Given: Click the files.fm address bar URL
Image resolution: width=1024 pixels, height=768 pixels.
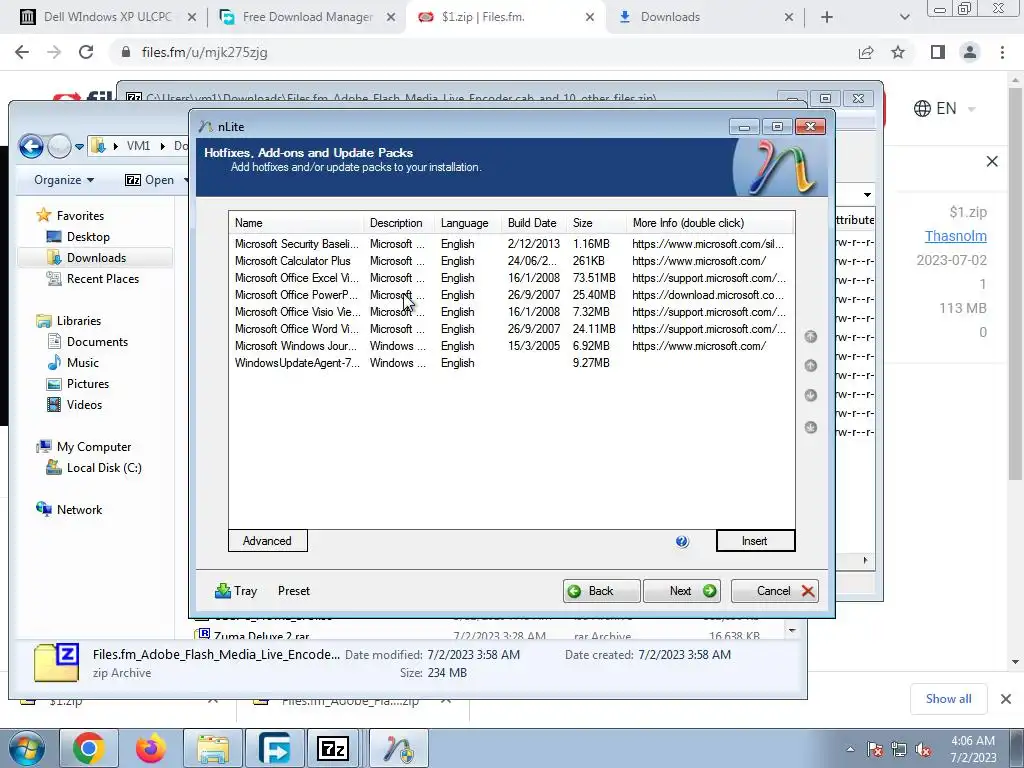Looking at the screenshot, I should 204,52.
